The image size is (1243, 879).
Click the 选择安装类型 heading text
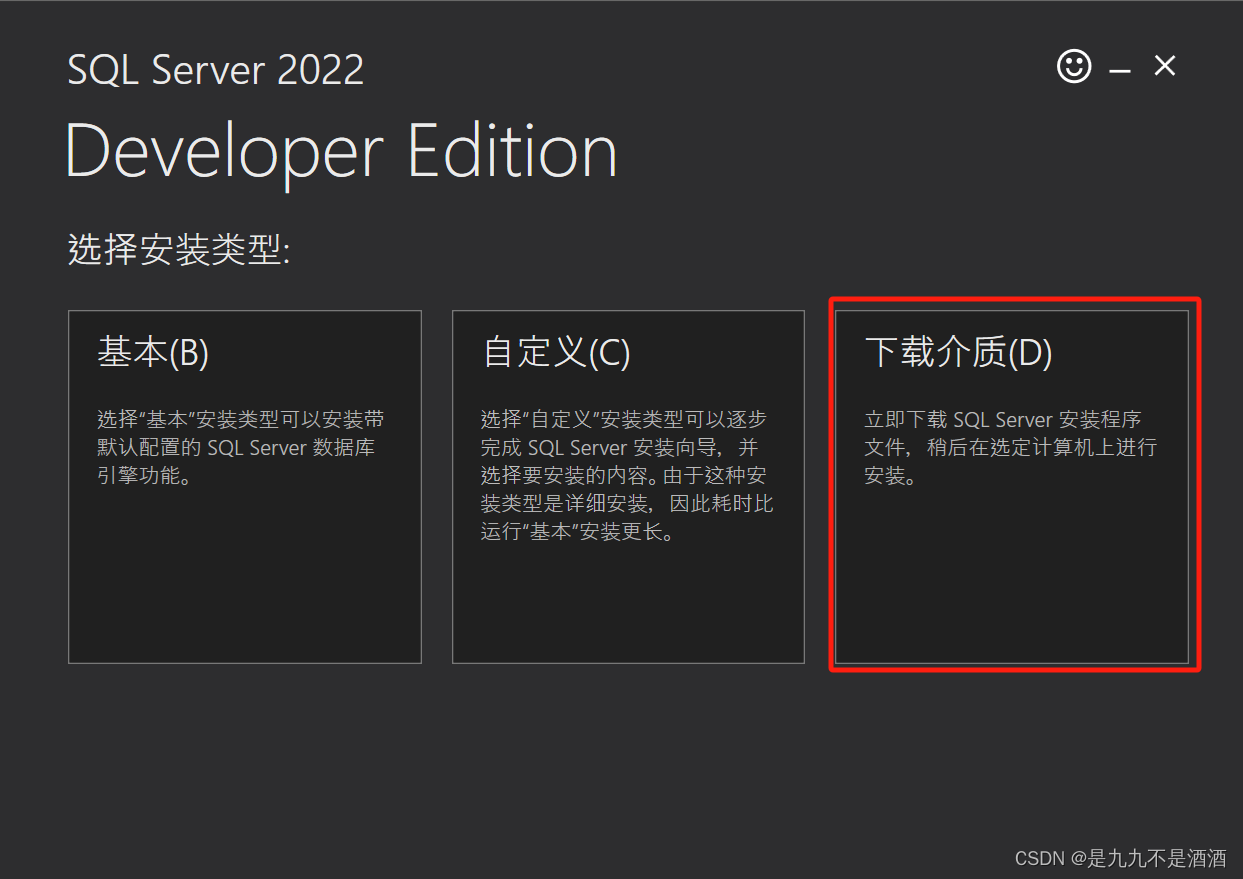pyautogui.click(x=179, y=249)
